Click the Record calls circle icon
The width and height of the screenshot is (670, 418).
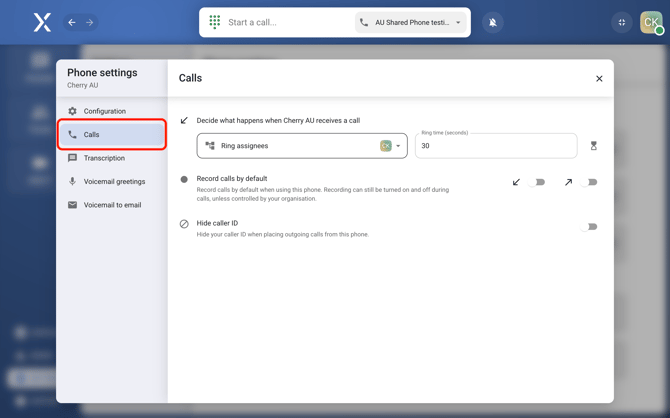point(184,180)
